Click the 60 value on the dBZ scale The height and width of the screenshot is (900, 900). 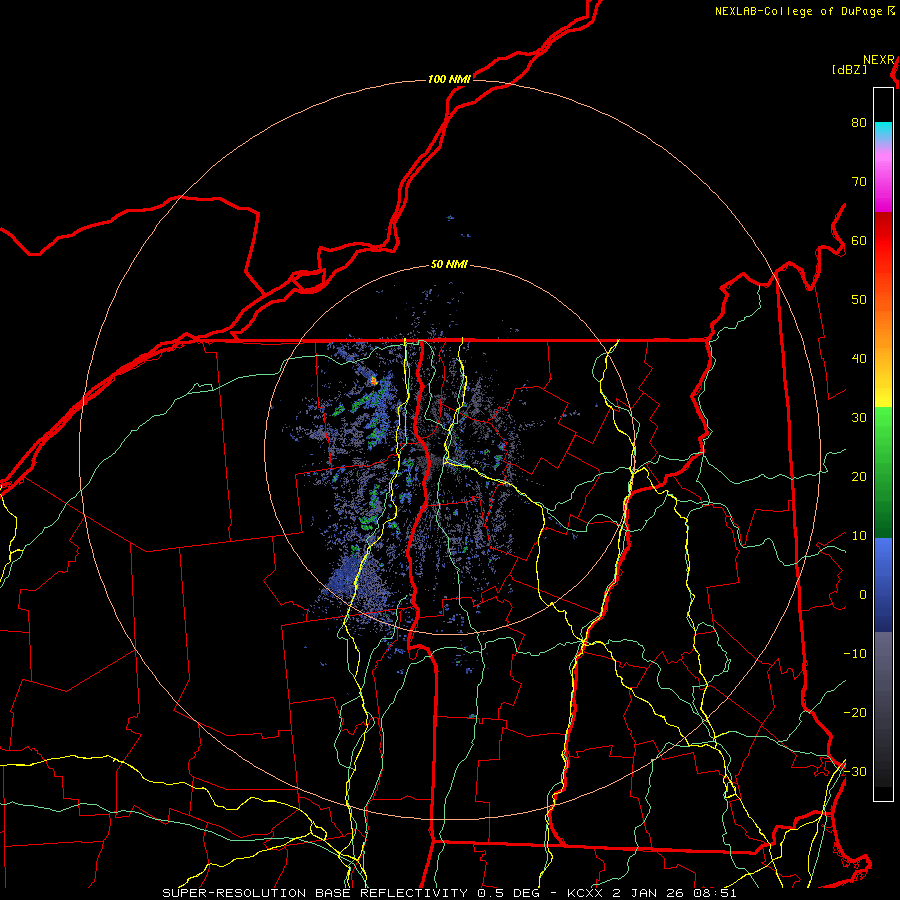tap(859, 240)
